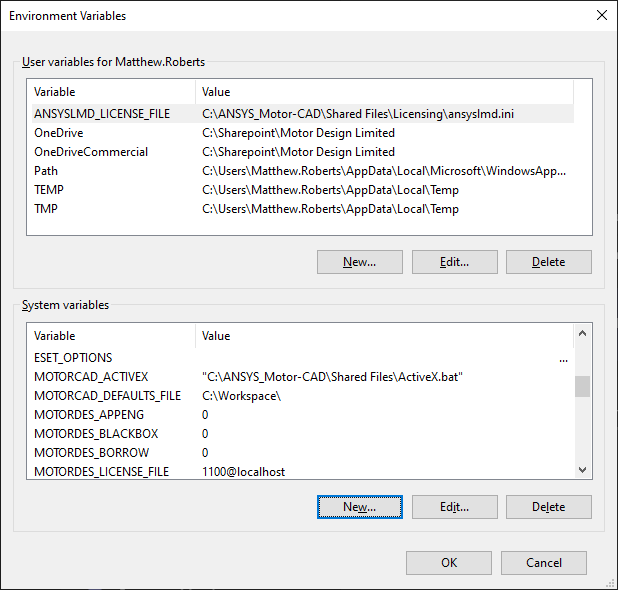Viewport: 618px width, 590px height.
Task: Click Delete button under User variables
Action: click(x=549, y=262)
